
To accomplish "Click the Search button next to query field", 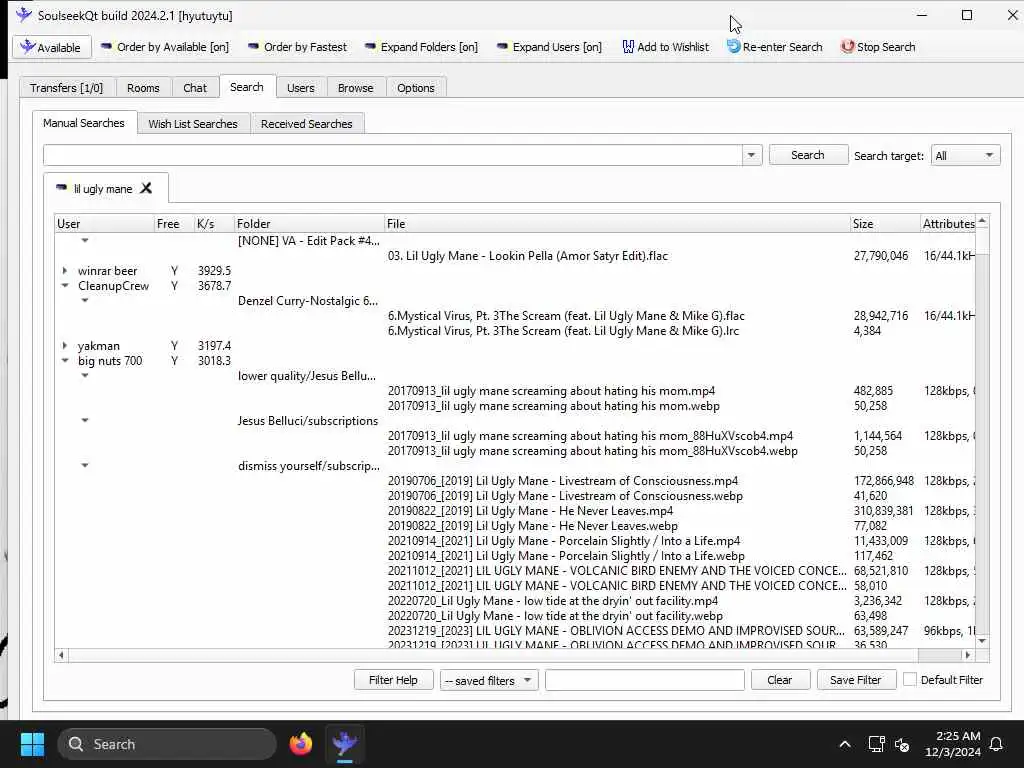I will coord(808,155).
